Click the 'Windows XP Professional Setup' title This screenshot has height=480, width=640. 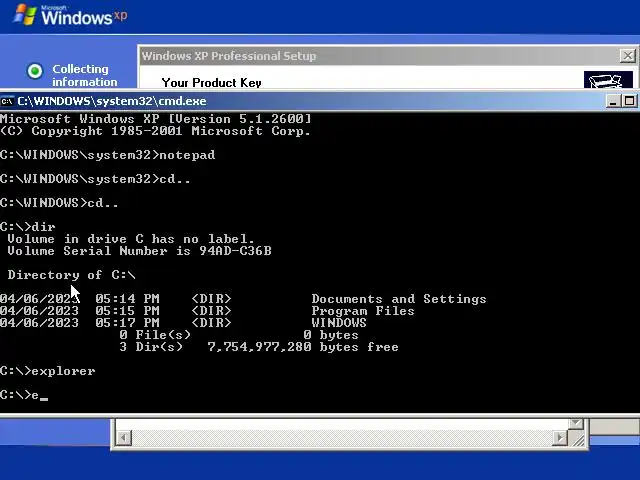tap(229, 56)
